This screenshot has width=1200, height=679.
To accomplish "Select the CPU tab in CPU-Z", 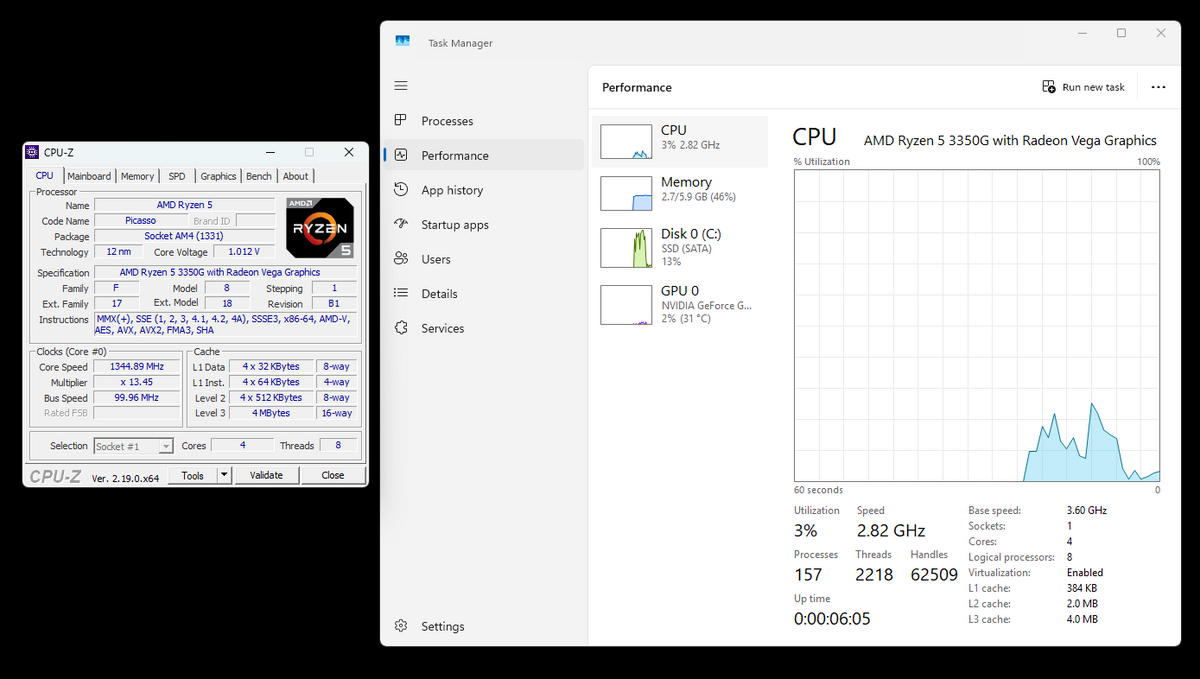I will click(45, 175).
